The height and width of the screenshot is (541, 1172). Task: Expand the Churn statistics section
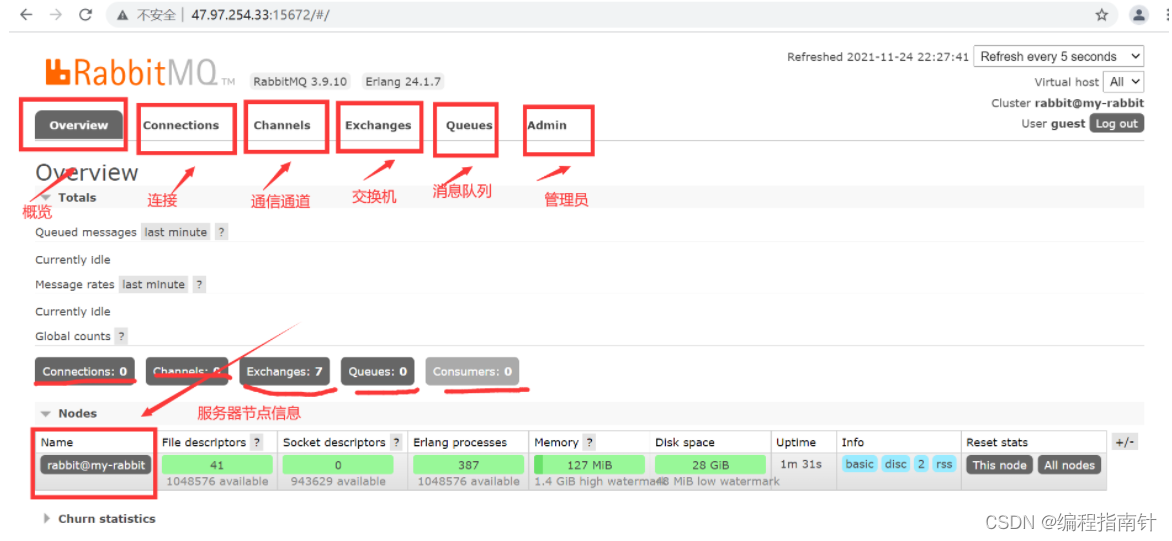point(99,519)
